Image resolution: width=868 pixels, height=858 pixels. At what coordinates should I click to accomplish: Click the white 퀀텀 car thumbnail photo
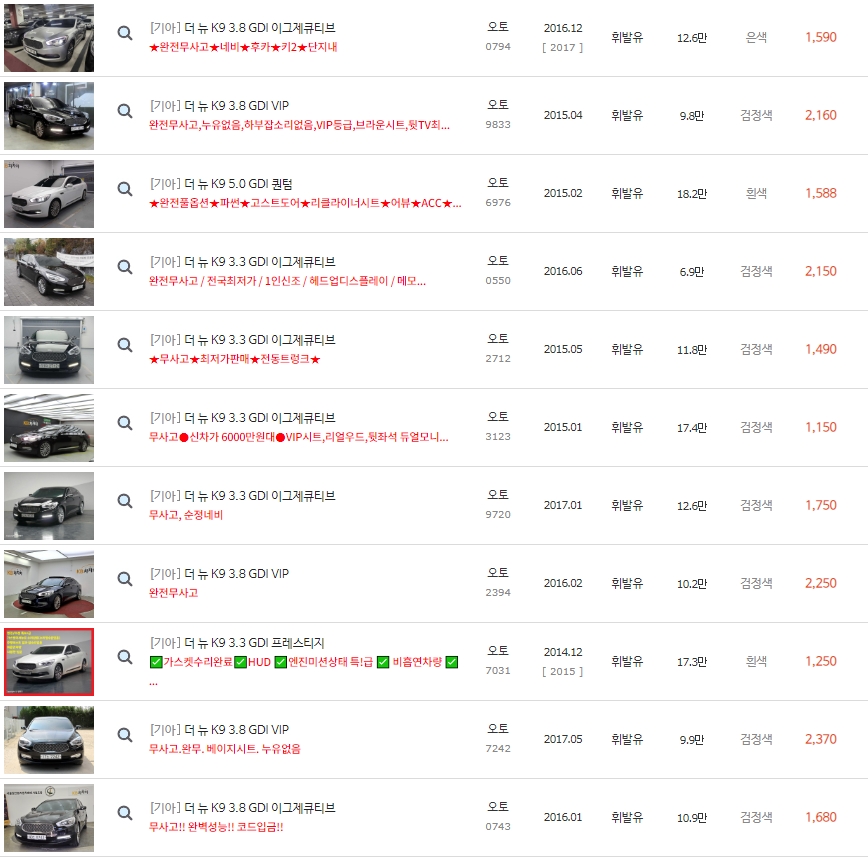[48, 192]
